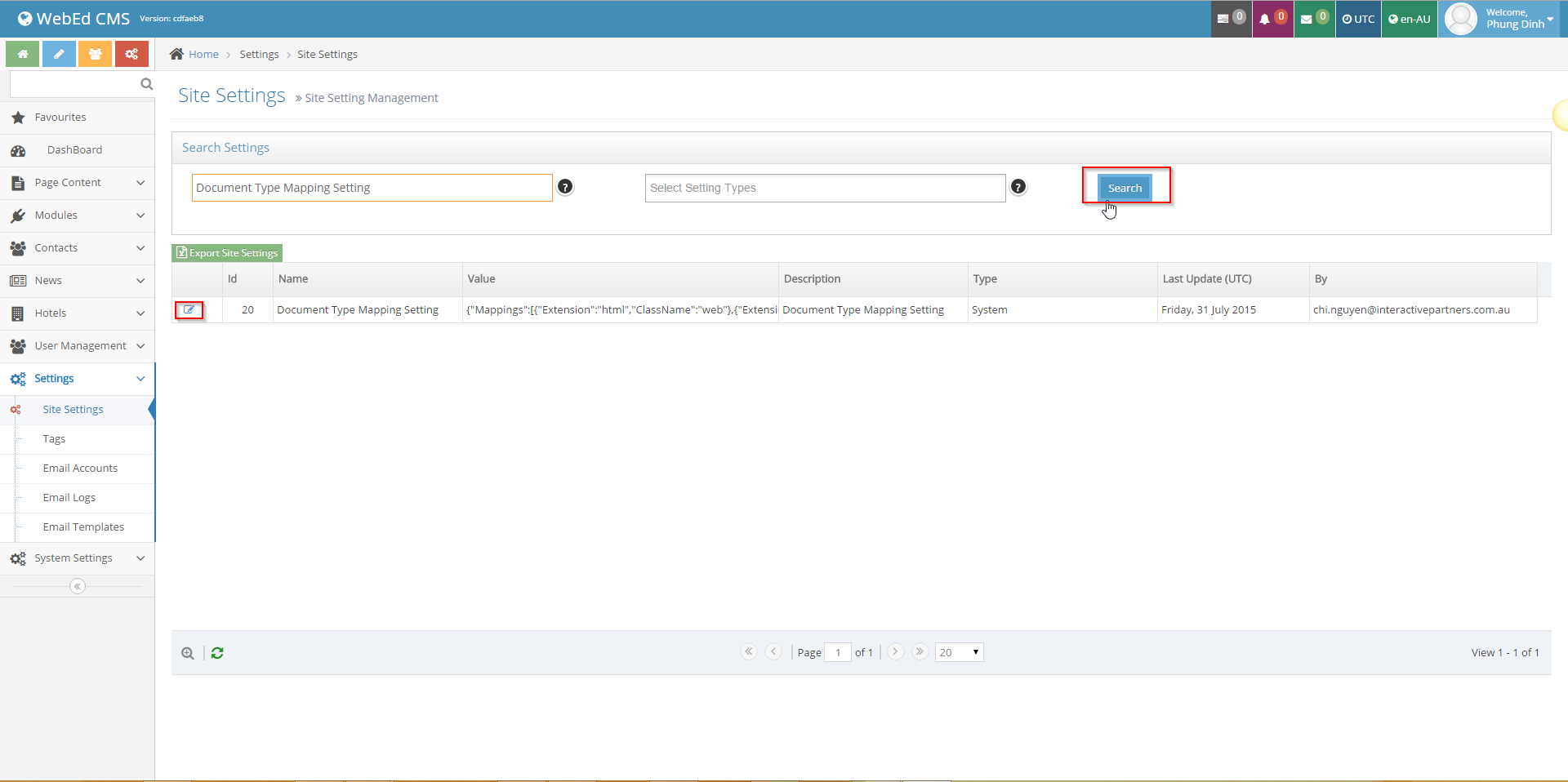Click help icon beside the Setting Types field
This screenshot has width=1568, height=782.
pyautogui.click(x=1018, y=187)
